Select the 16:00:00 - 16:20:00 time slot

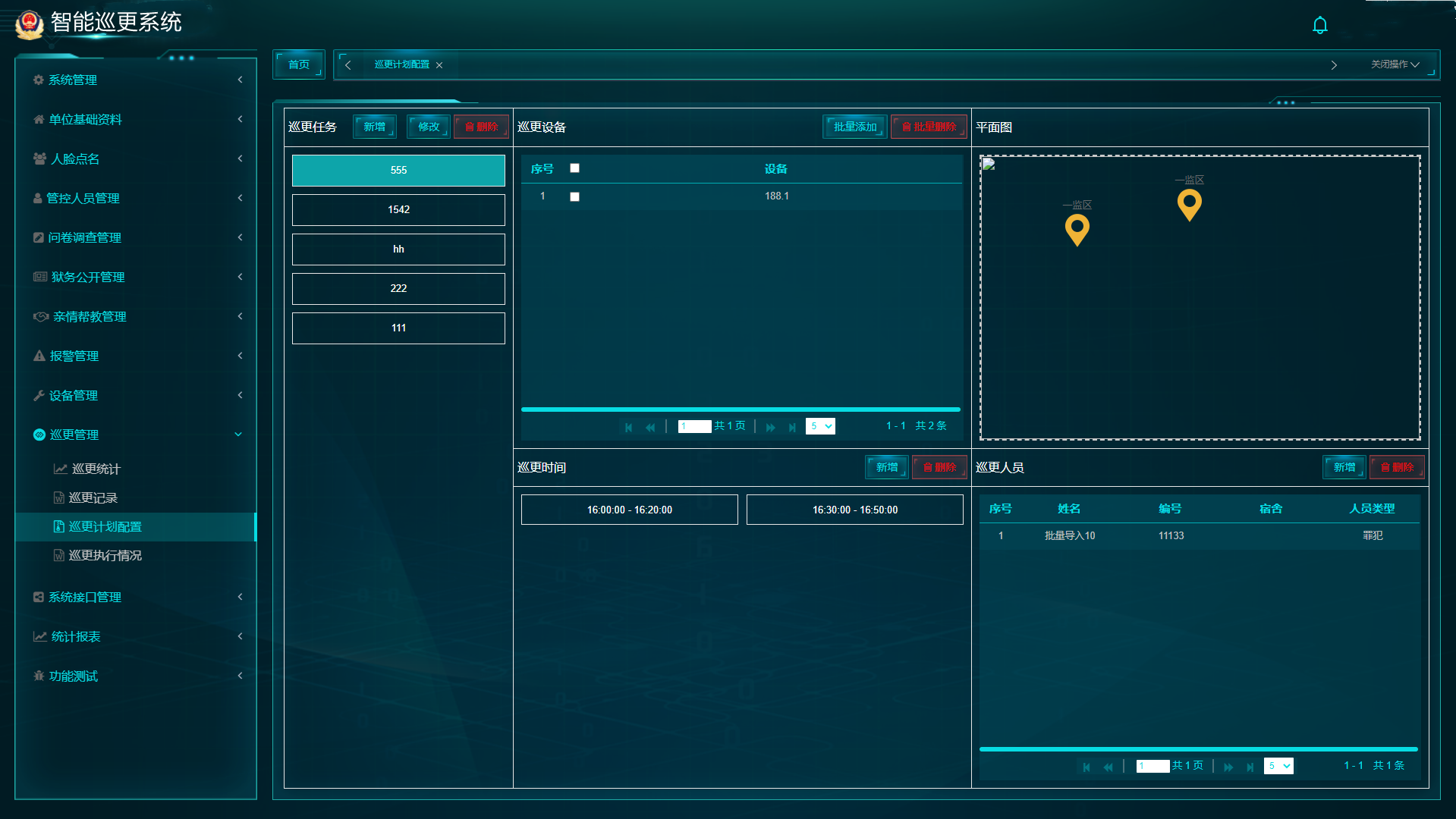(629, 510)
